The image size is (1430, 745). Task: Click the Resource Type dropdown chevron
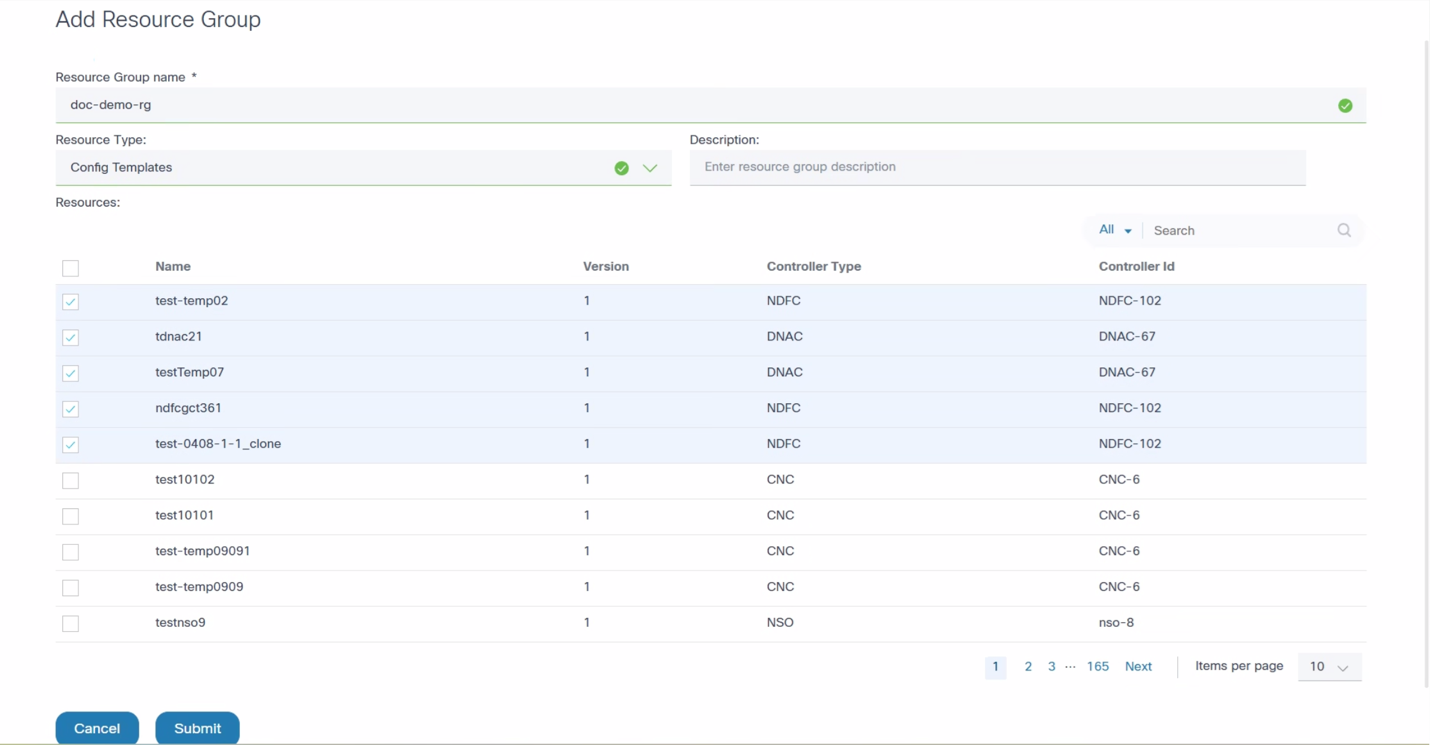650,168
